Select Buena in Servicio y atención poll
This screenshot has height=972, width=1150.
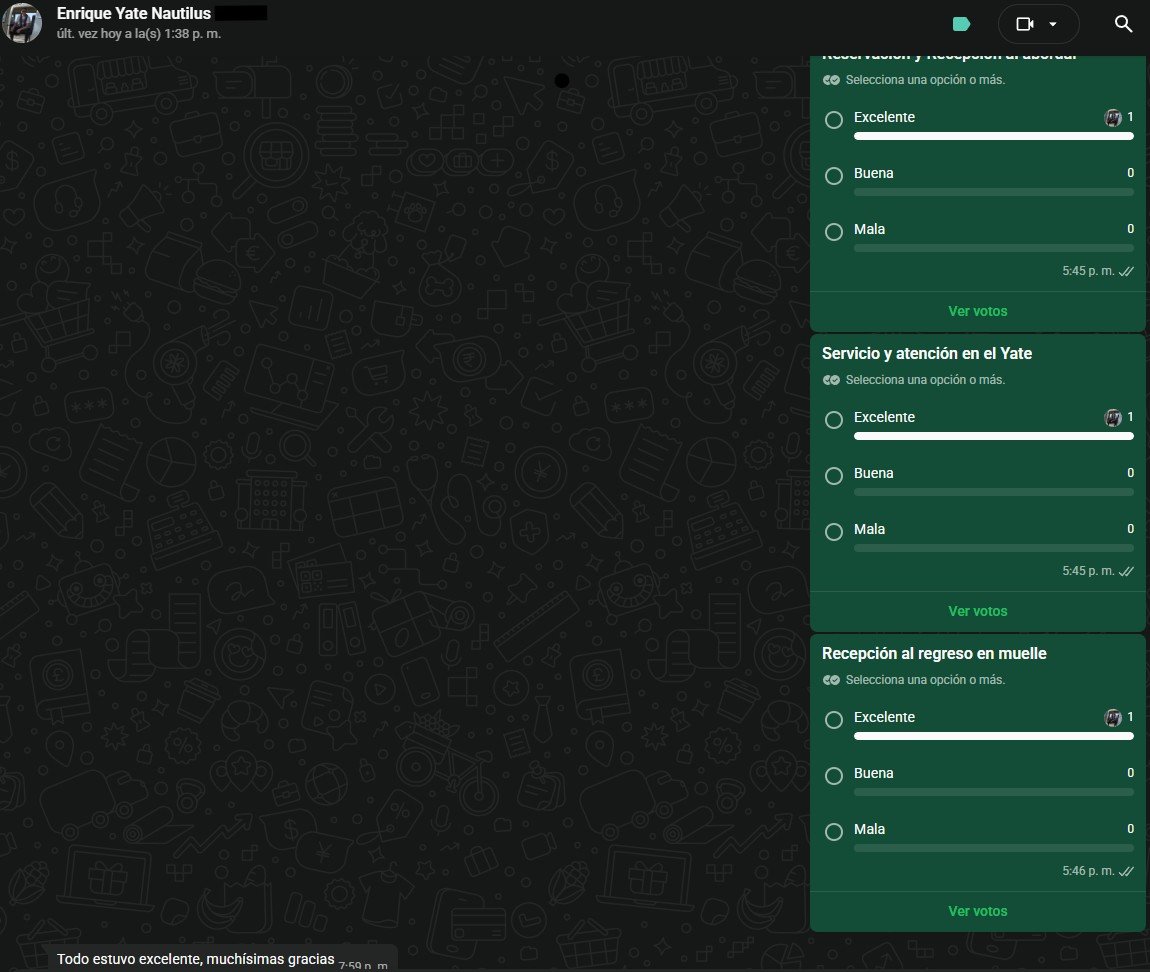[834, 476]
